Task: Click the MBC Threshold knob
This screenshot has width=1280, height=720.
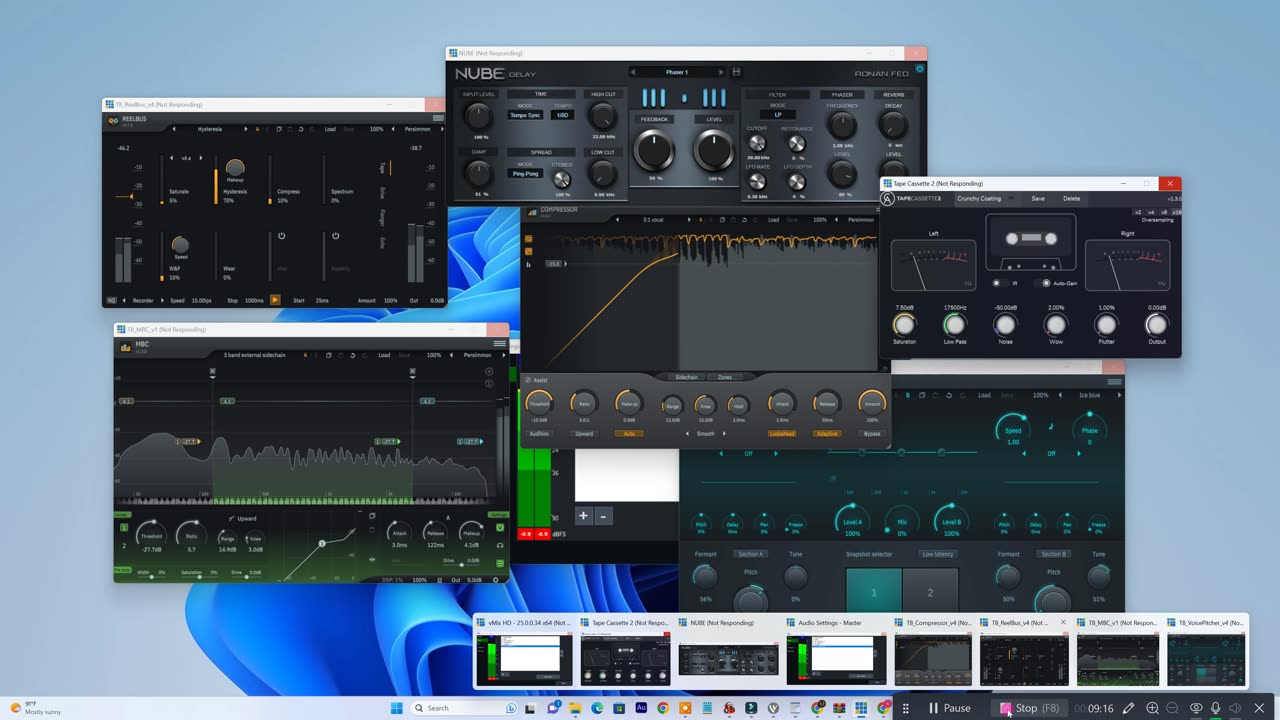Action: coord(151,537)
